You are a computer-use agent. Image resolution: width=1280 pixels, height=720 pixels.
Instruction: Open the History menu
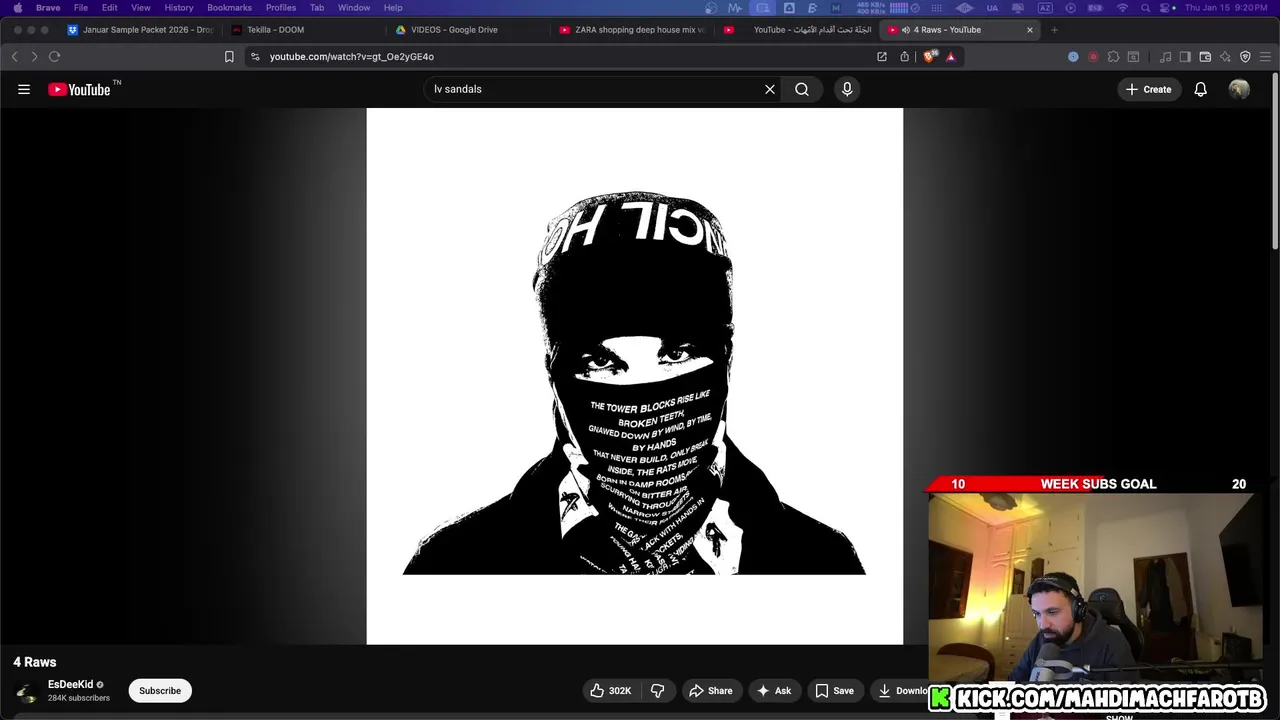click(179, 8)
